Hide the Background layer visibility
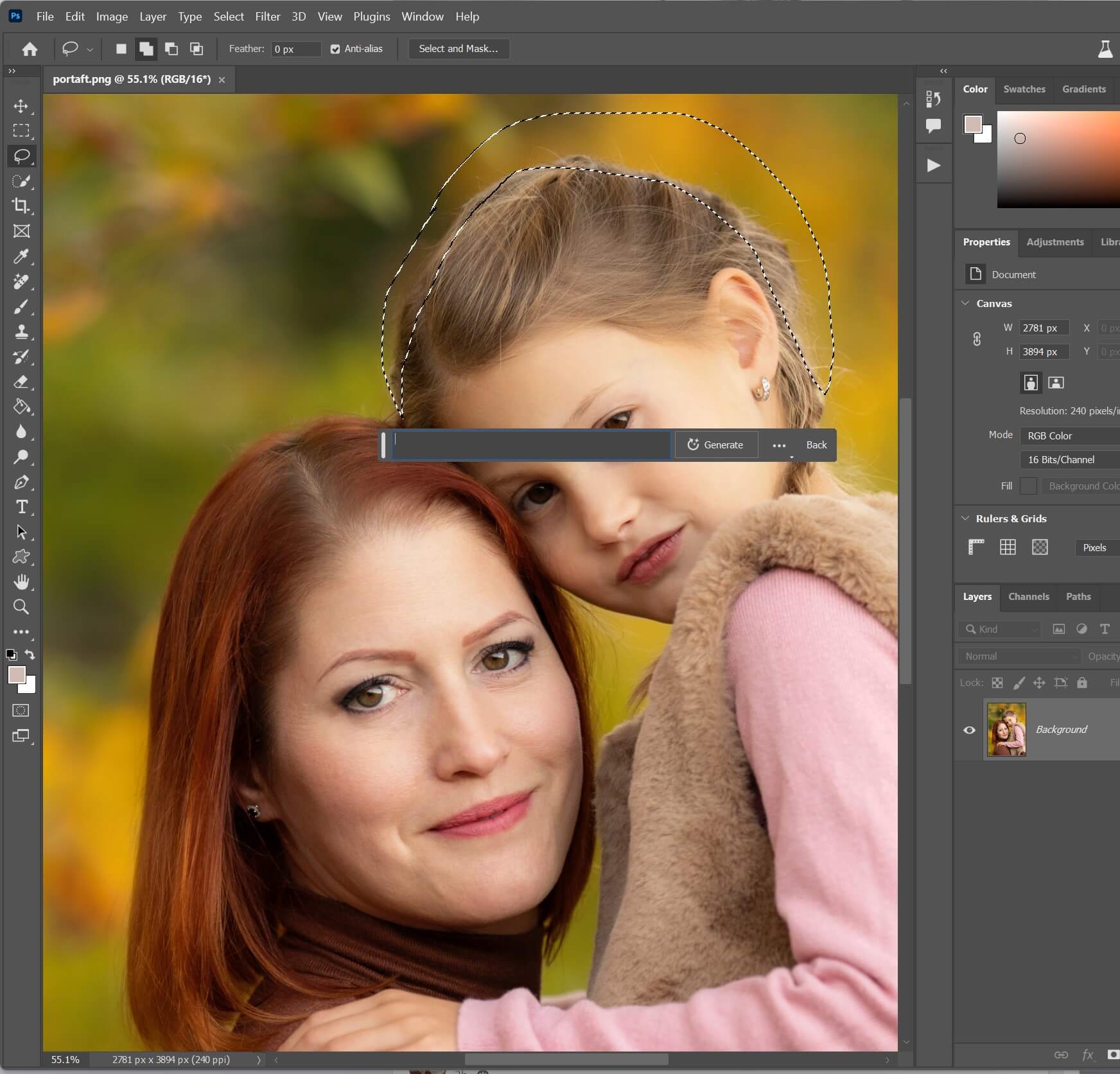 pos(970,730)
